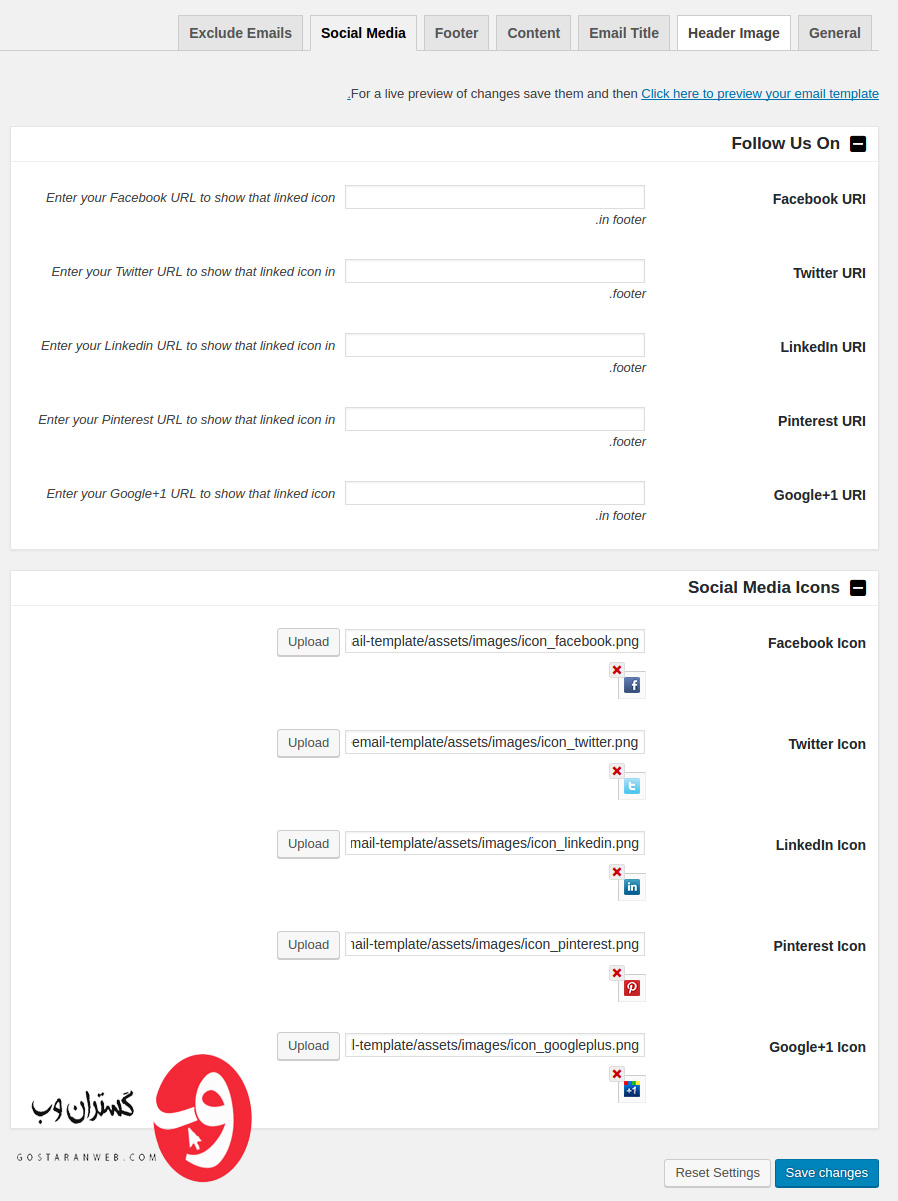The height and width of the screenshot is (1201, 898).
Task: Click the Reset Settings button
Action: tap(718, 1173)
